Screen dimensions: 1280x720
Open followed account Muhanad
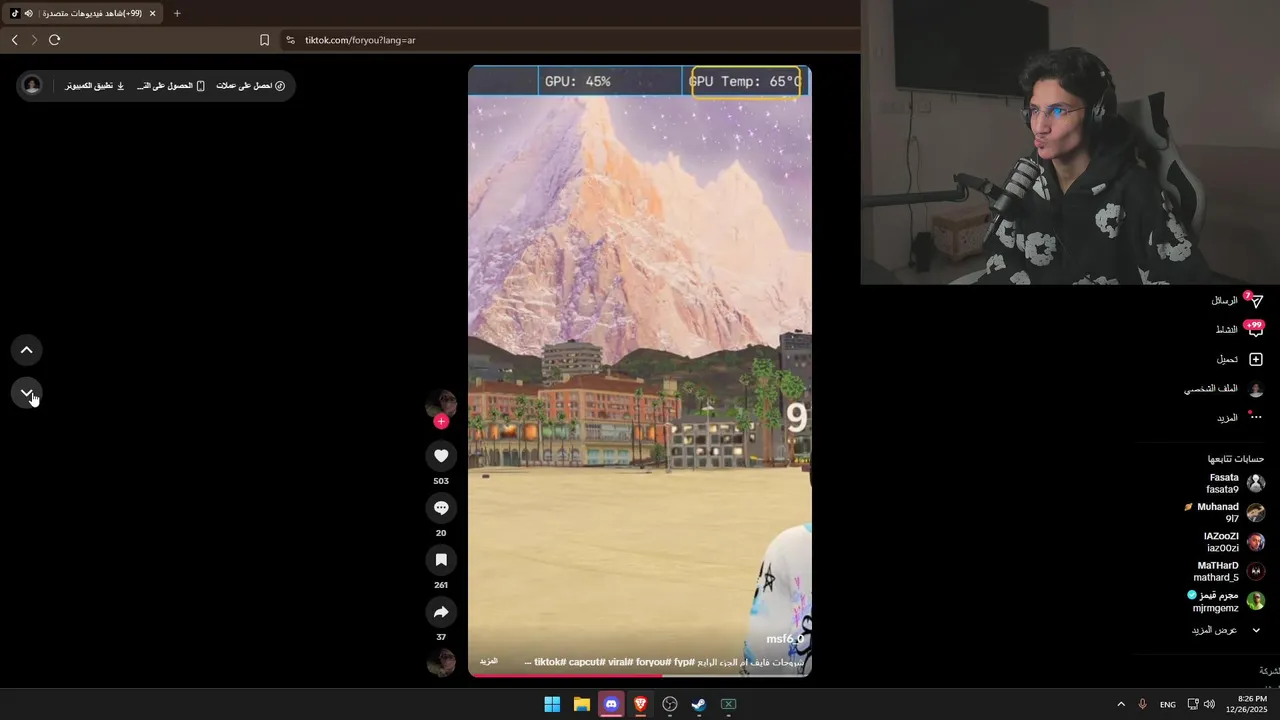click(1226, 512)
